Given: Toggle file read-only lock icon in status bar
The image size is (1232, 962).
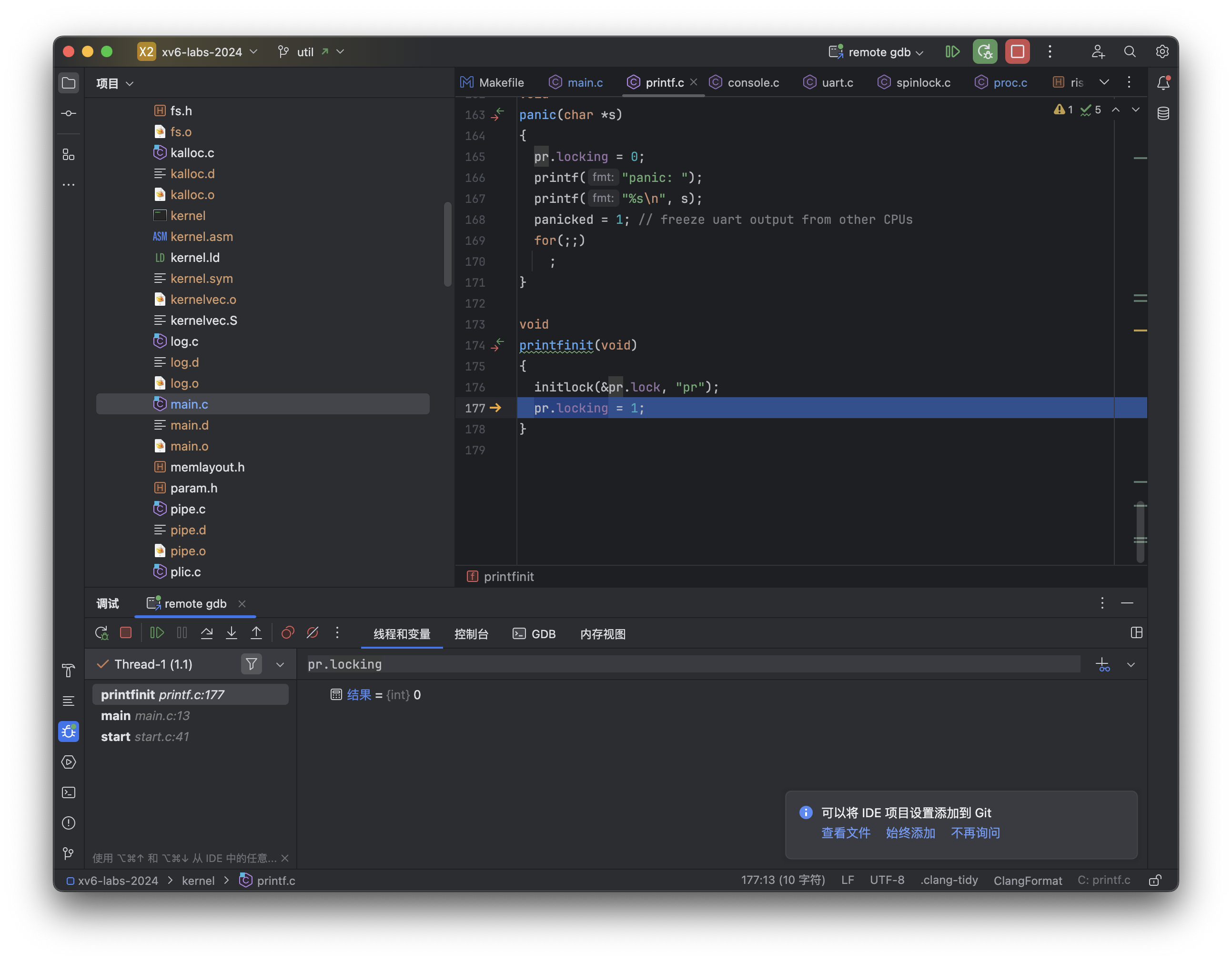Looking at the screenshot, I should click(1155, 880).
